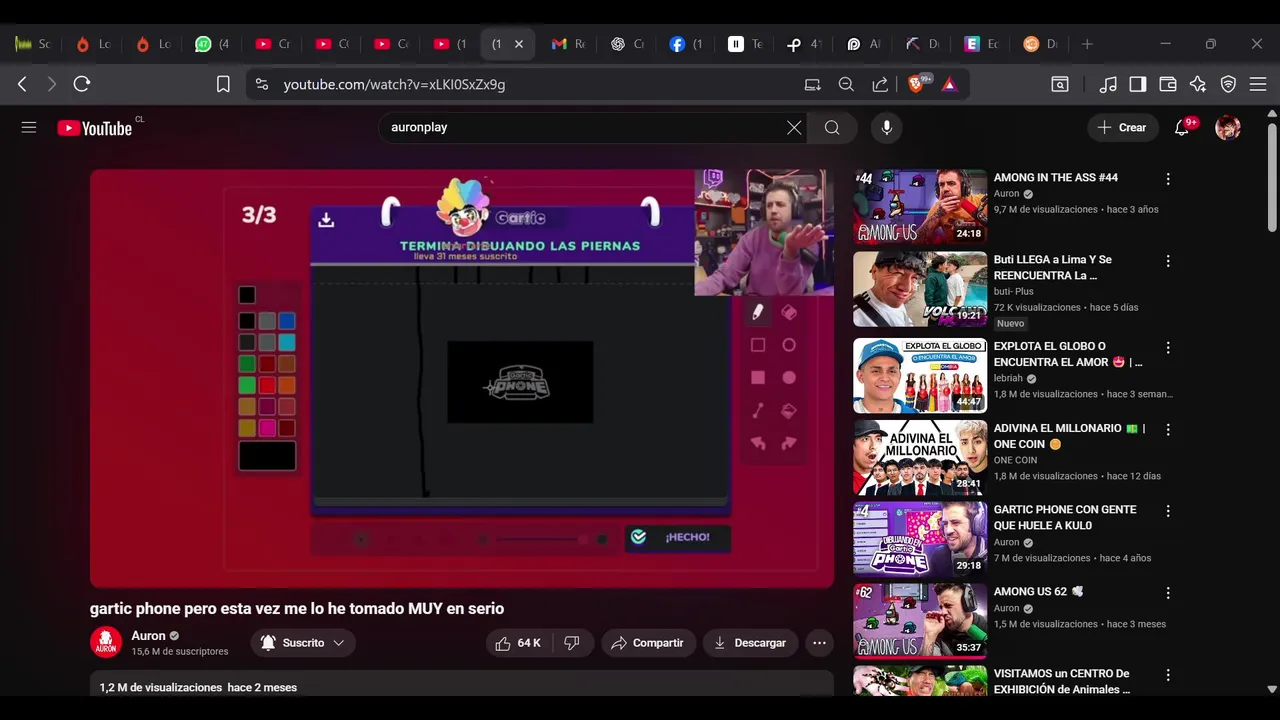Go back with the browser back arrow
This screenshot has width=1280, height=720.
[x=22, y=84]
